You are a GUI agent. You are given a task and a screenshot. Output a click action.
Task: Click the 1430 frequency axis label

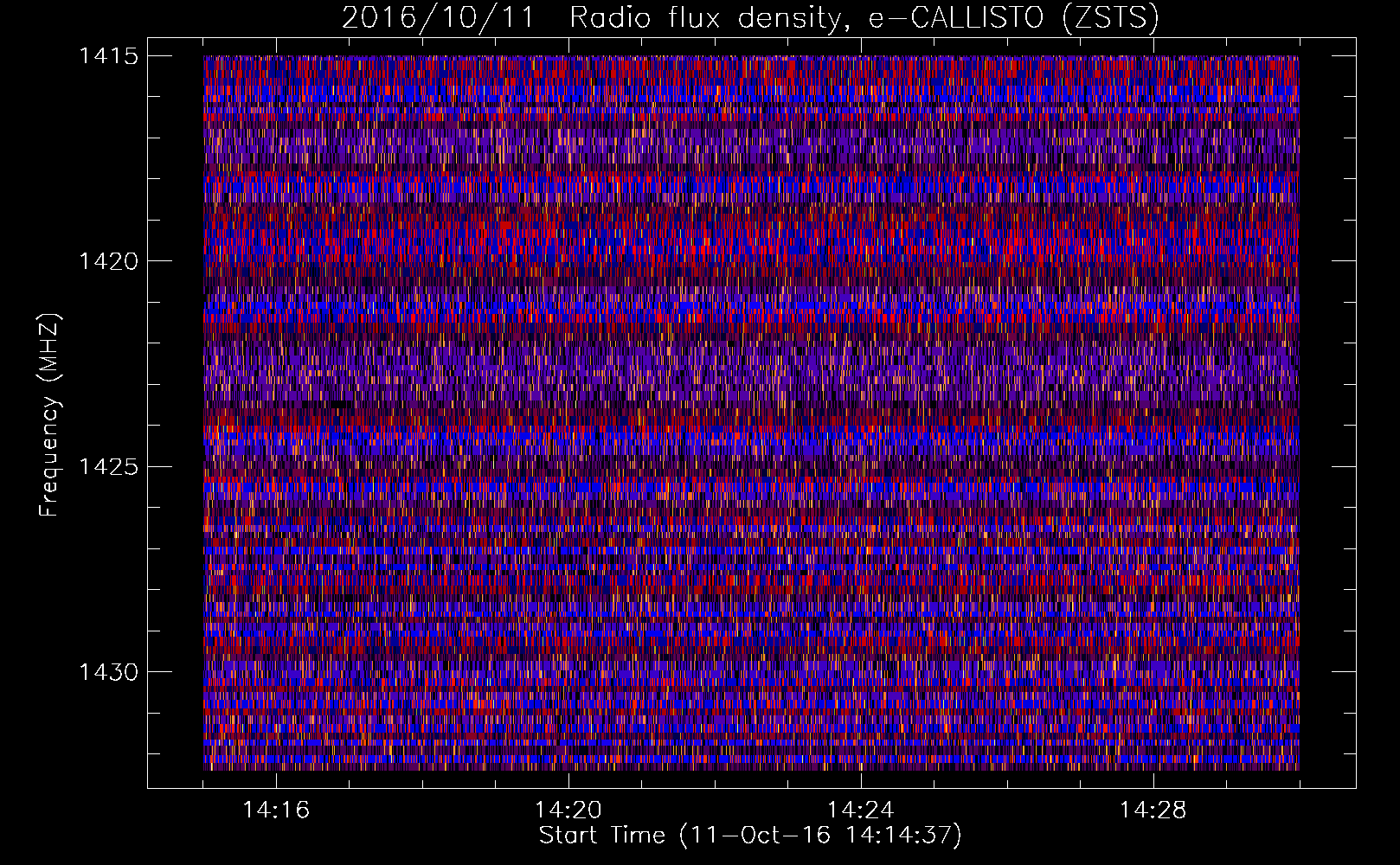[x=108, y=672]
